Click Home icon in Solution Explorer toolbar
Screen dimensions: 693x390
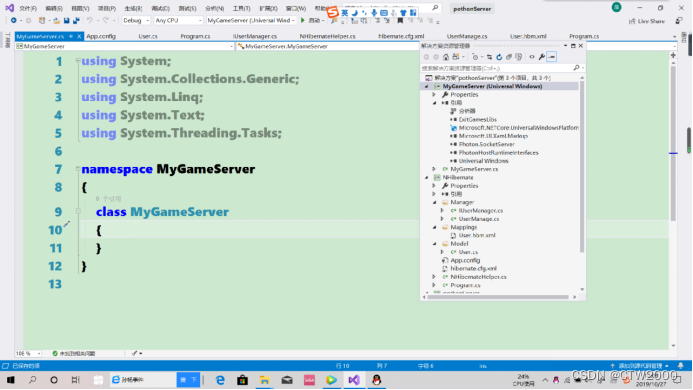click(446, 57)
